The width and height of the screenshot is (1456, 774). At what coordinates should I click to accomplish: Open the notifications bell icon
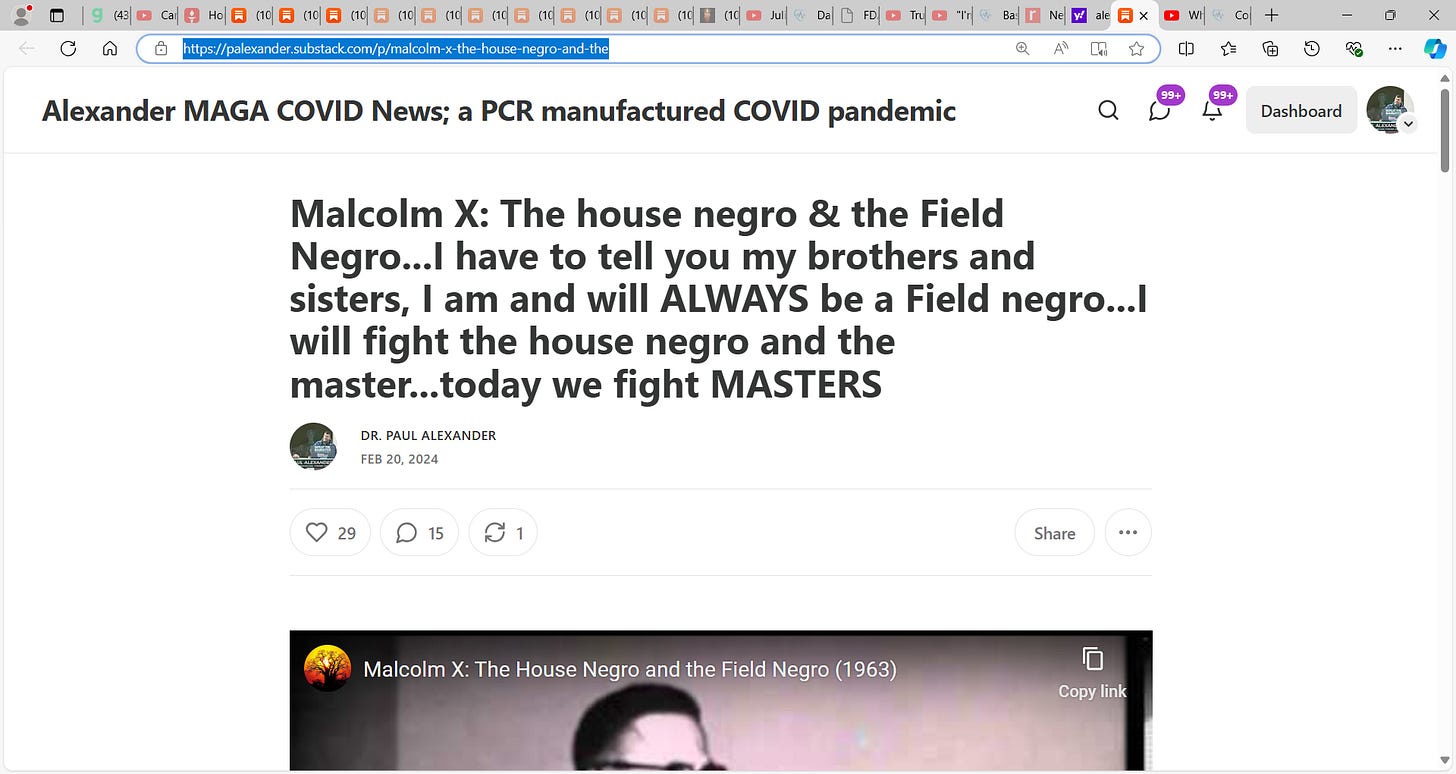pyautogui.click(x=1211, y=110)
